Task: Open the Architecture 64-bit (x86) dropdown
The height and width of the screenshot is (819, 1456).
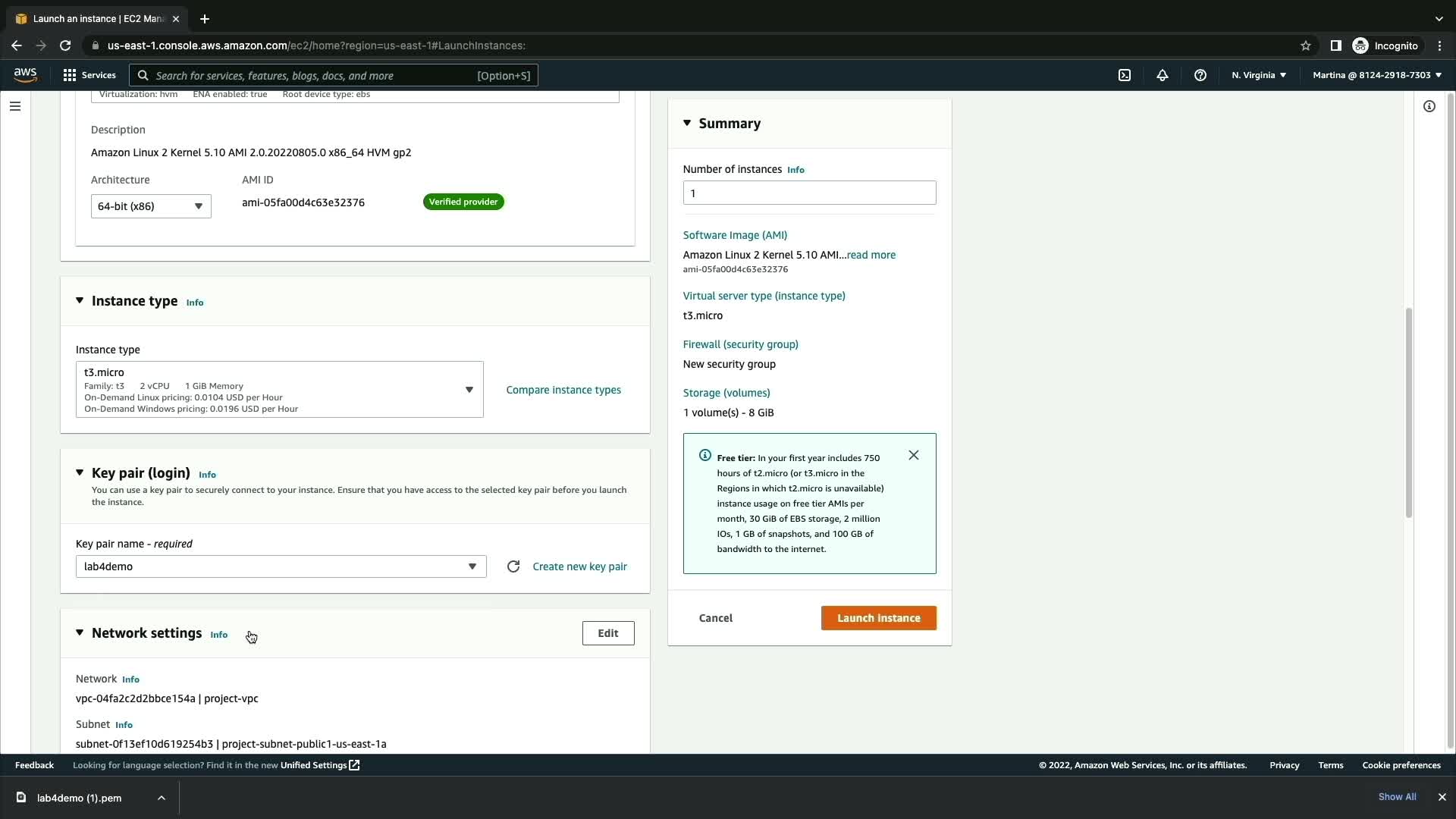Action: tap(151, 206)
